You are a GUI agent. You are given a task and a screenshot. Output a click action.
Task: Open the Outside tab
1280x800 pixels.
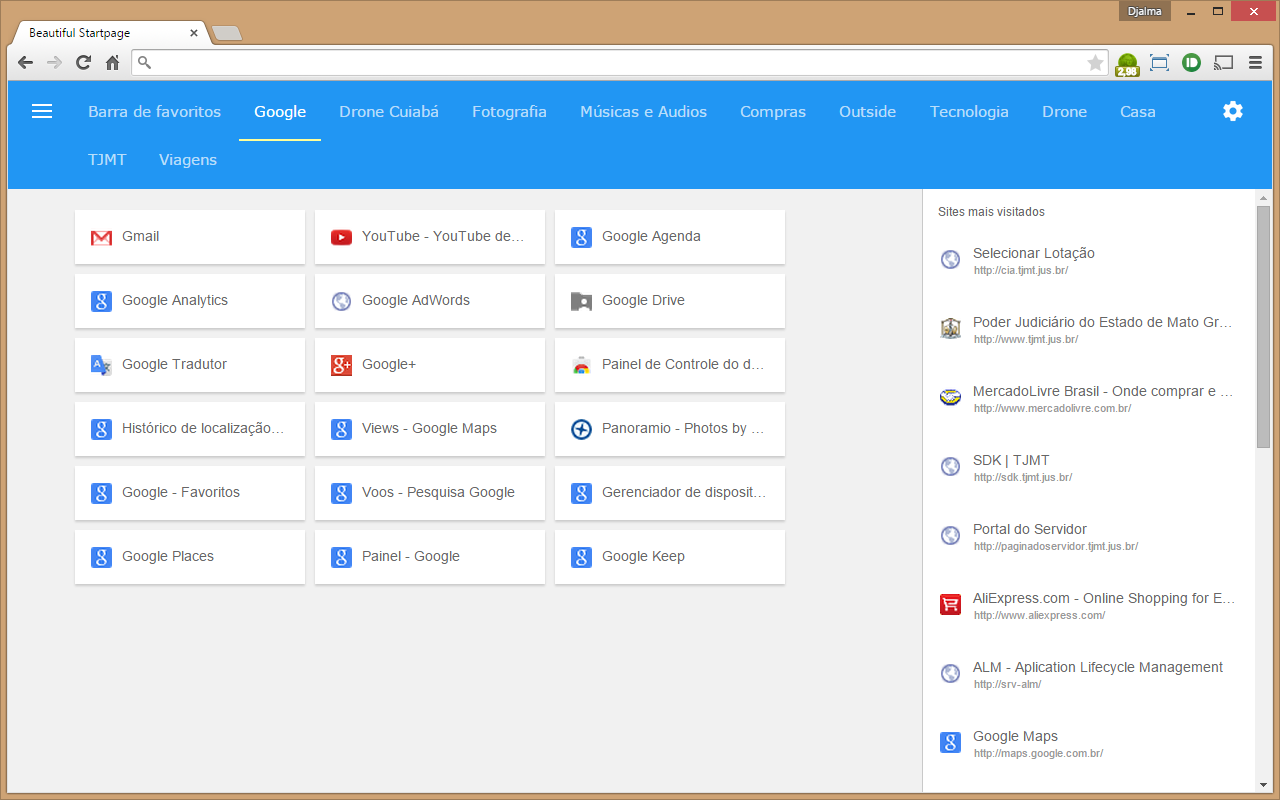pos(867,112)
